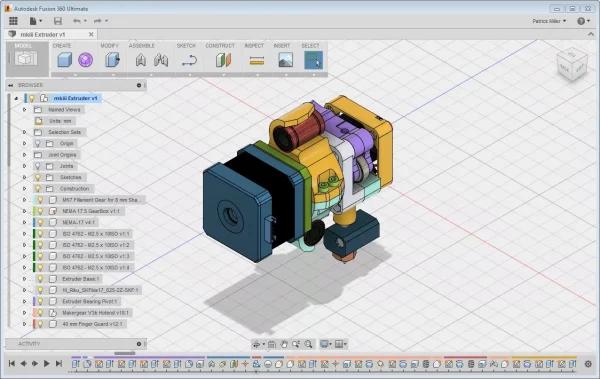Switch the MODEL workspace button
Screen dimensions: 600x379
coord(26,59)
